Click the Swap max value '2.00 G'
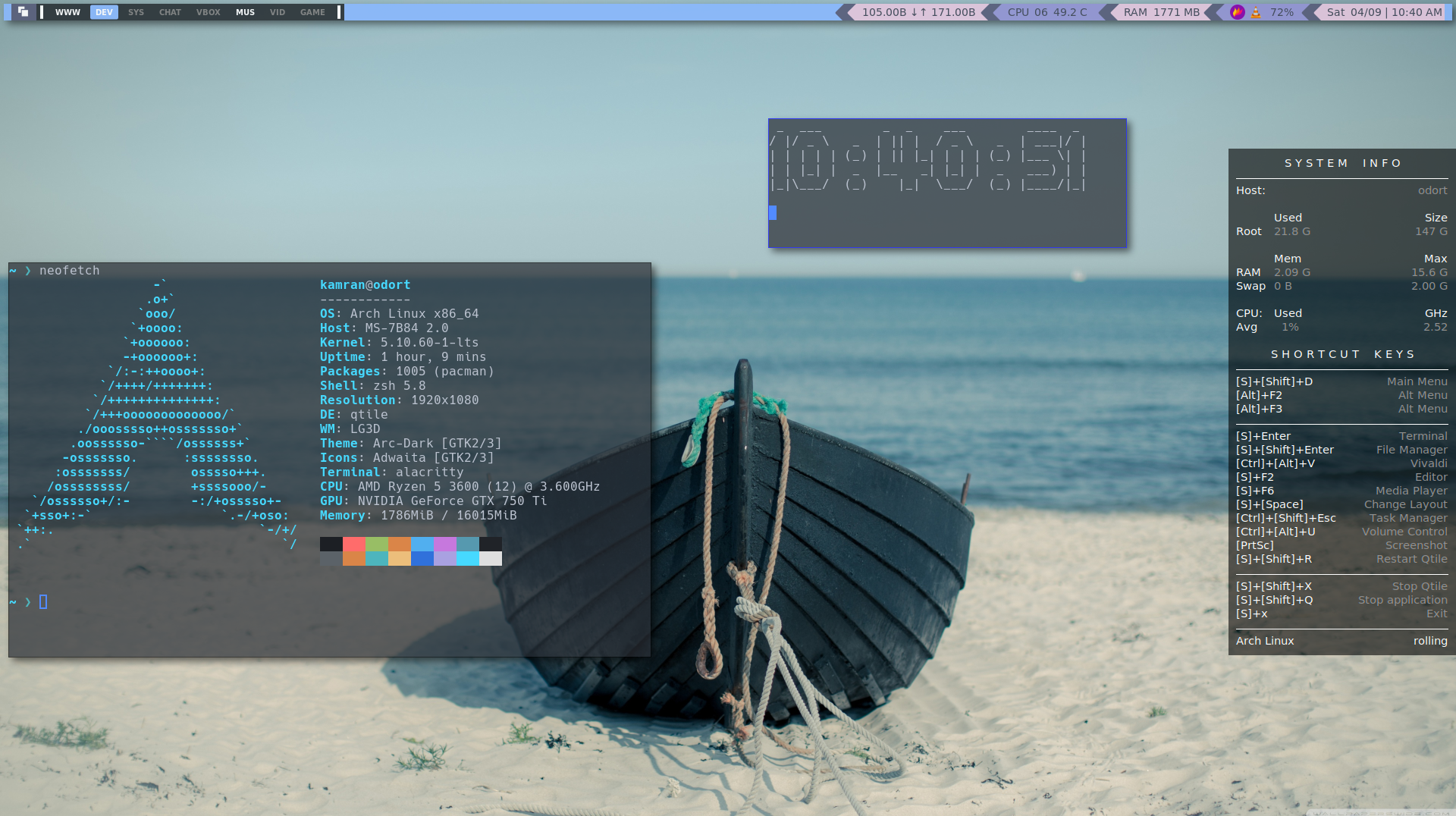The image size is (1456, 816). (1429, 286)
